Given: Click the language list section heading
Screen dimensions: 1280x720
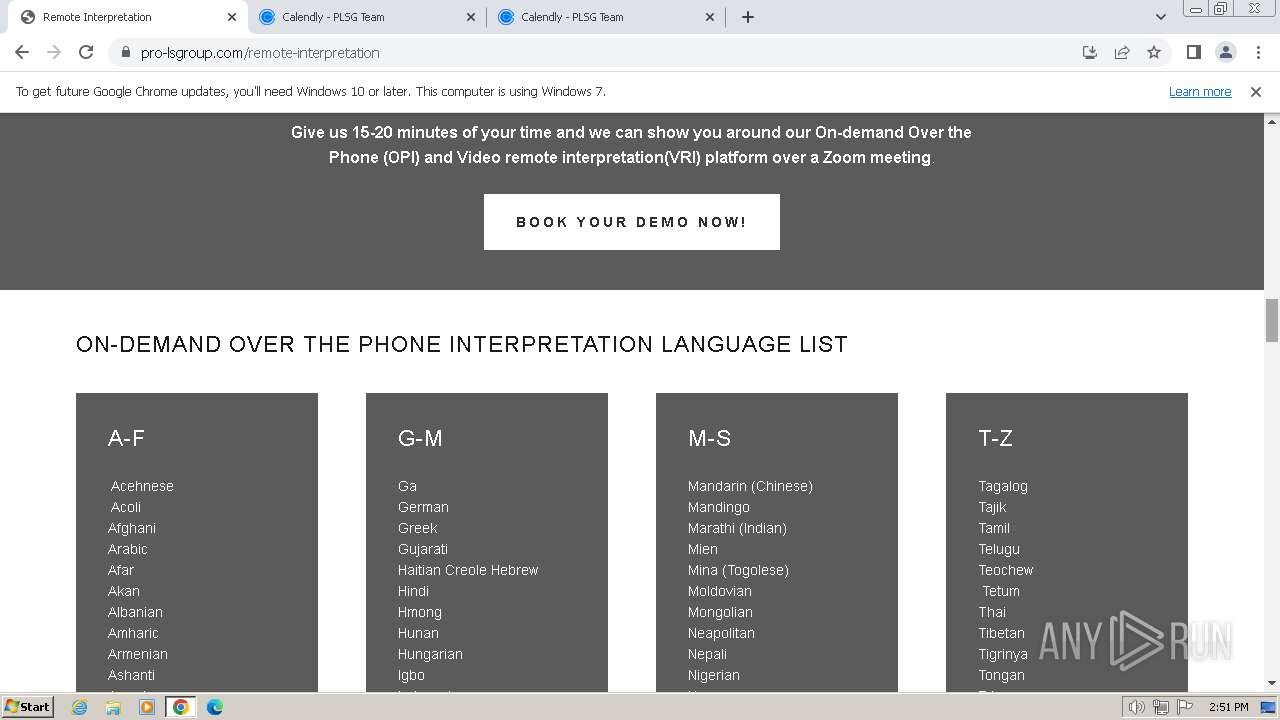Looking at the screenshot, I should click(462, 344).
